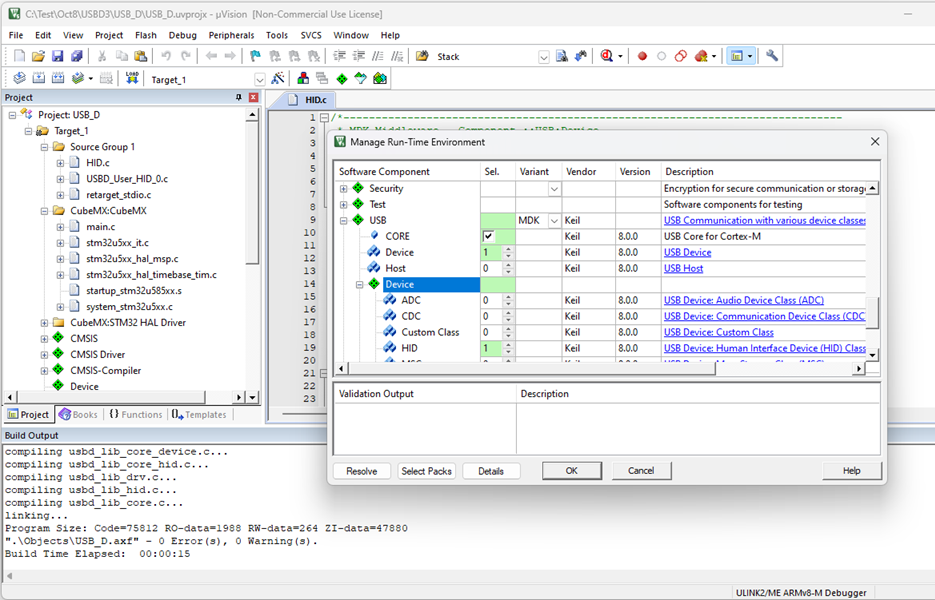Open the Manage Run-Time Environment green diamond icon

[342, 79]
